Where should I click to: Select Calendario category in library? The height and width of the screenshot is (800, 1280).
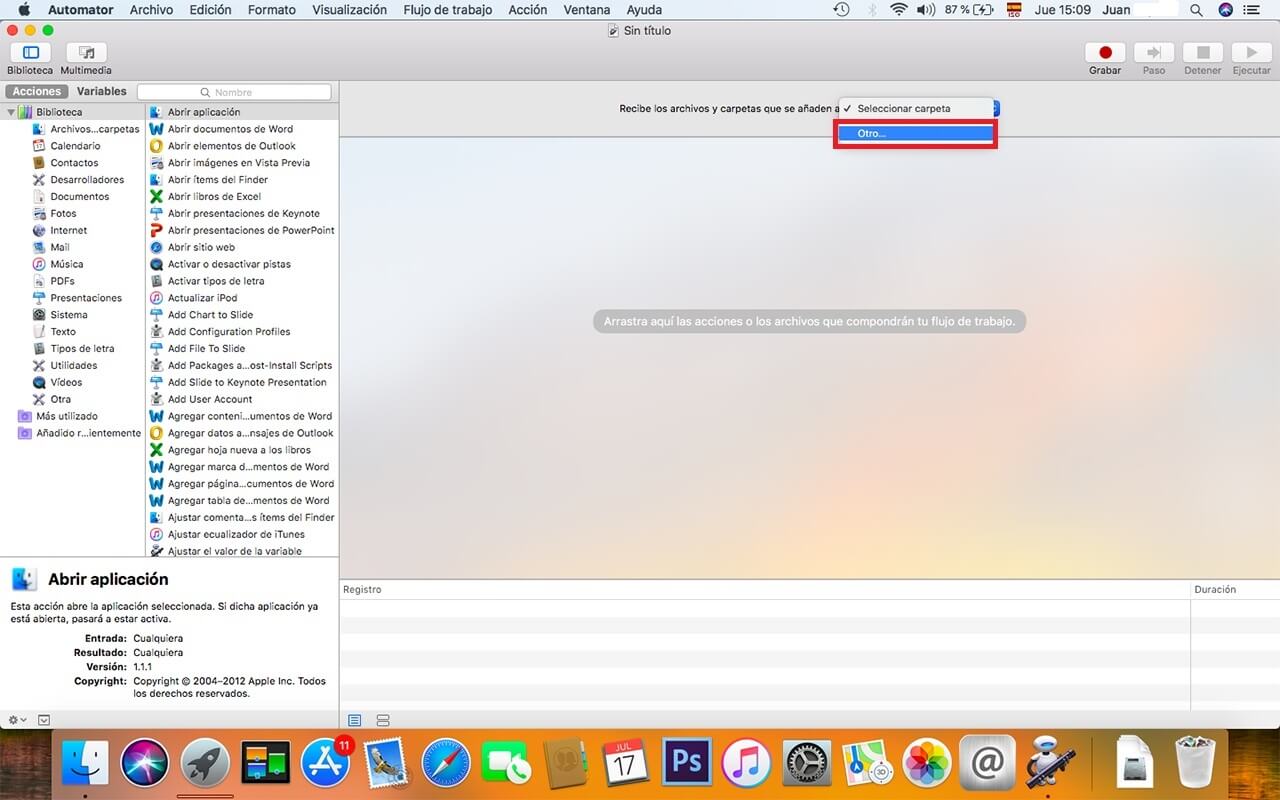[75, 146]
